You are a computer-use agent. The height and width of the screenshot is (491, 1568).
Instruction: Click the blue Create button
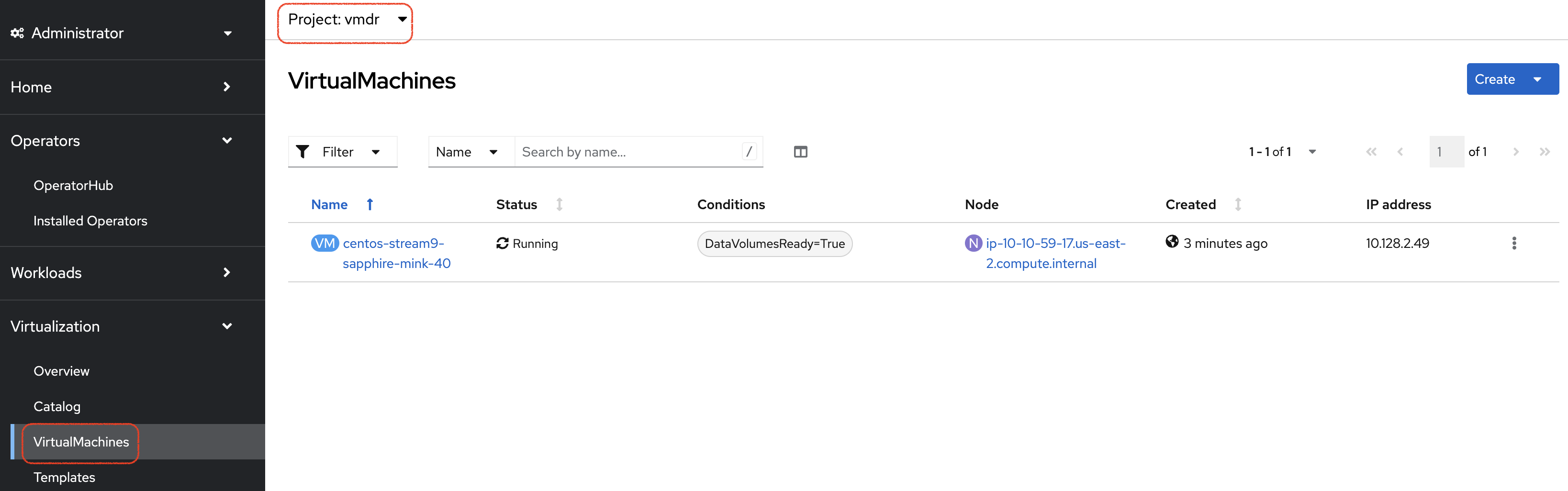(x=1494, y=79)
